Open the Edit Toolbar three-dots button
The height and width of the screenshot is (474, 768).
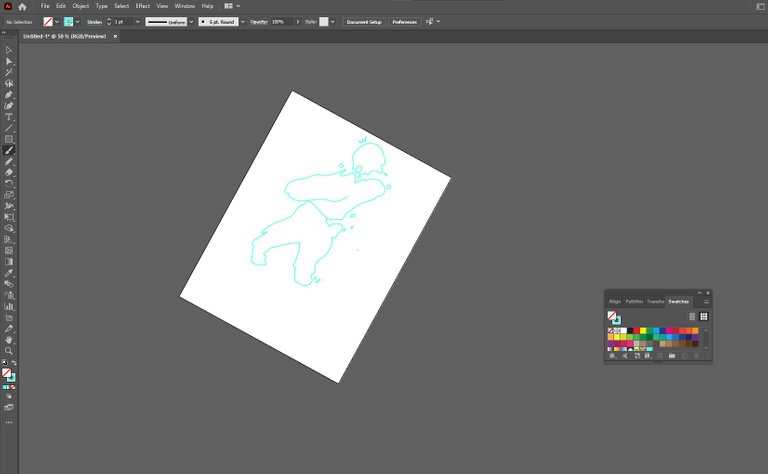(9, 422)
